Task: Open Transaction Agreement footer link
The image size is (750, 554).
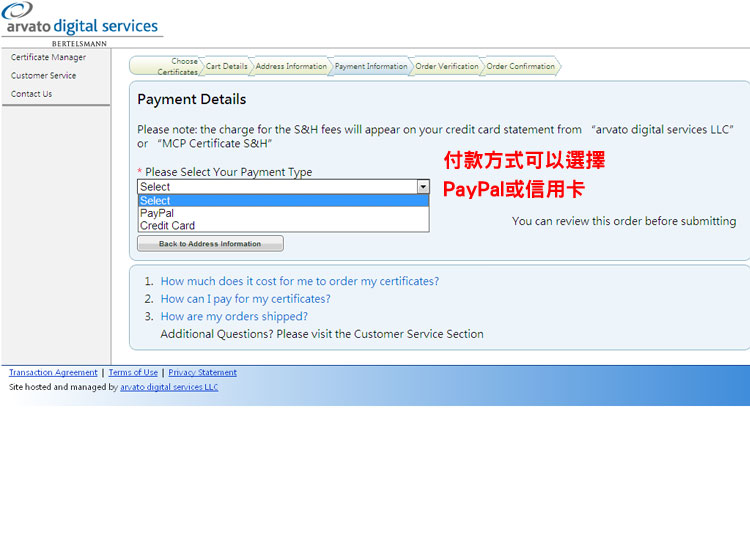Action: coord(53,372)
